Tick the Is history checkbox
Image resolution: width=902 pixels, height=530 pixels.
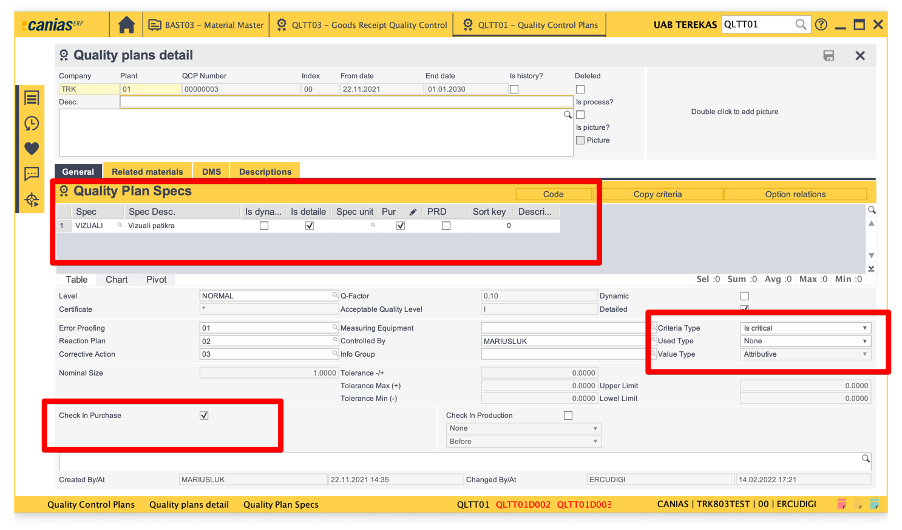(514, 89)
